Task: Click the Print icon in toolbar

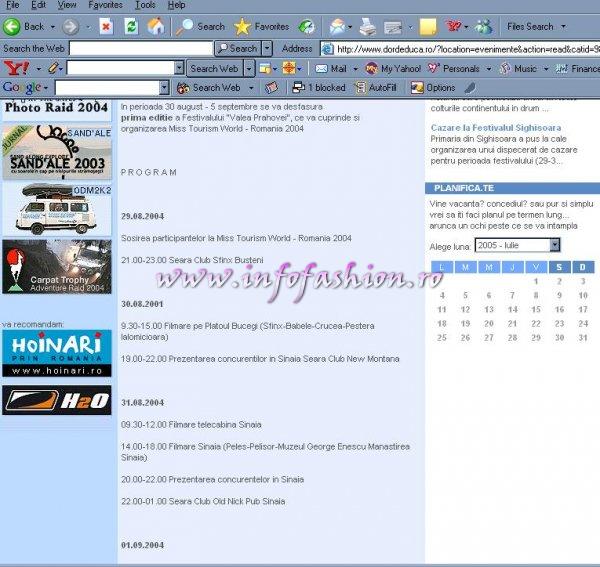Action: (x=367, y=27)
